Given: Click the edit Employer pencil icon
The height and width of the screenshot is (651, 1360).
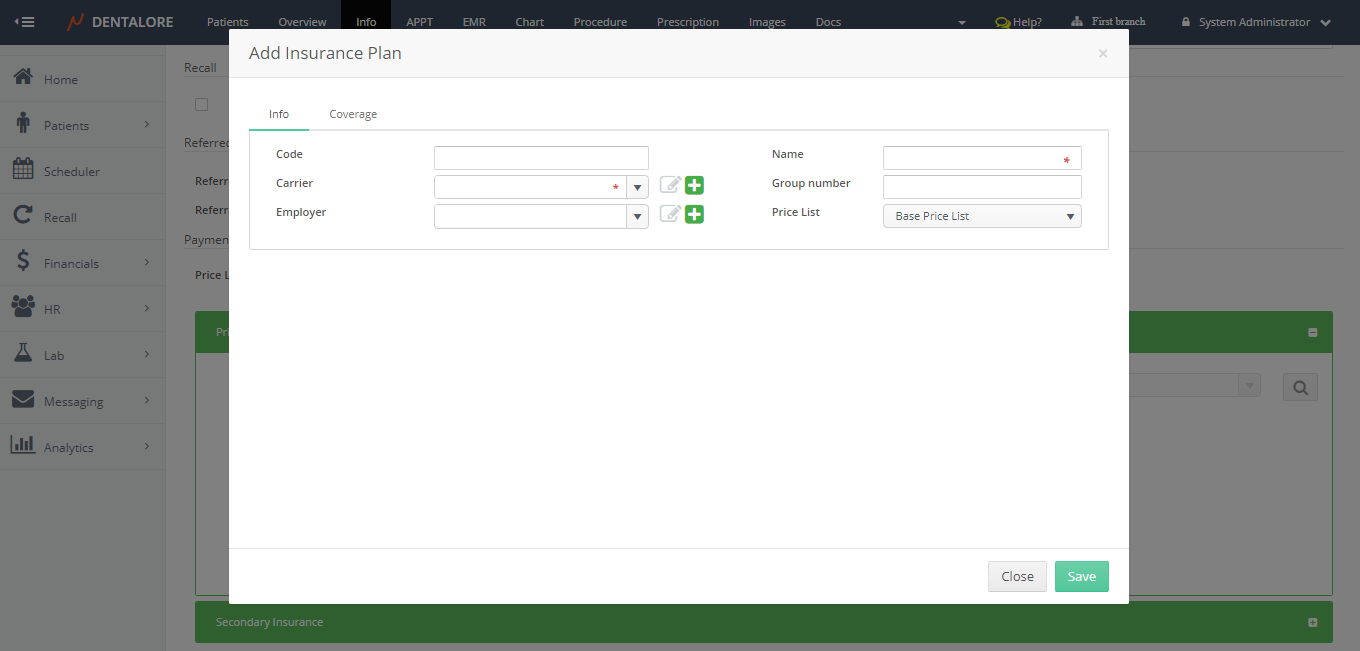Looking at the screenshot, I should point(670,214).
